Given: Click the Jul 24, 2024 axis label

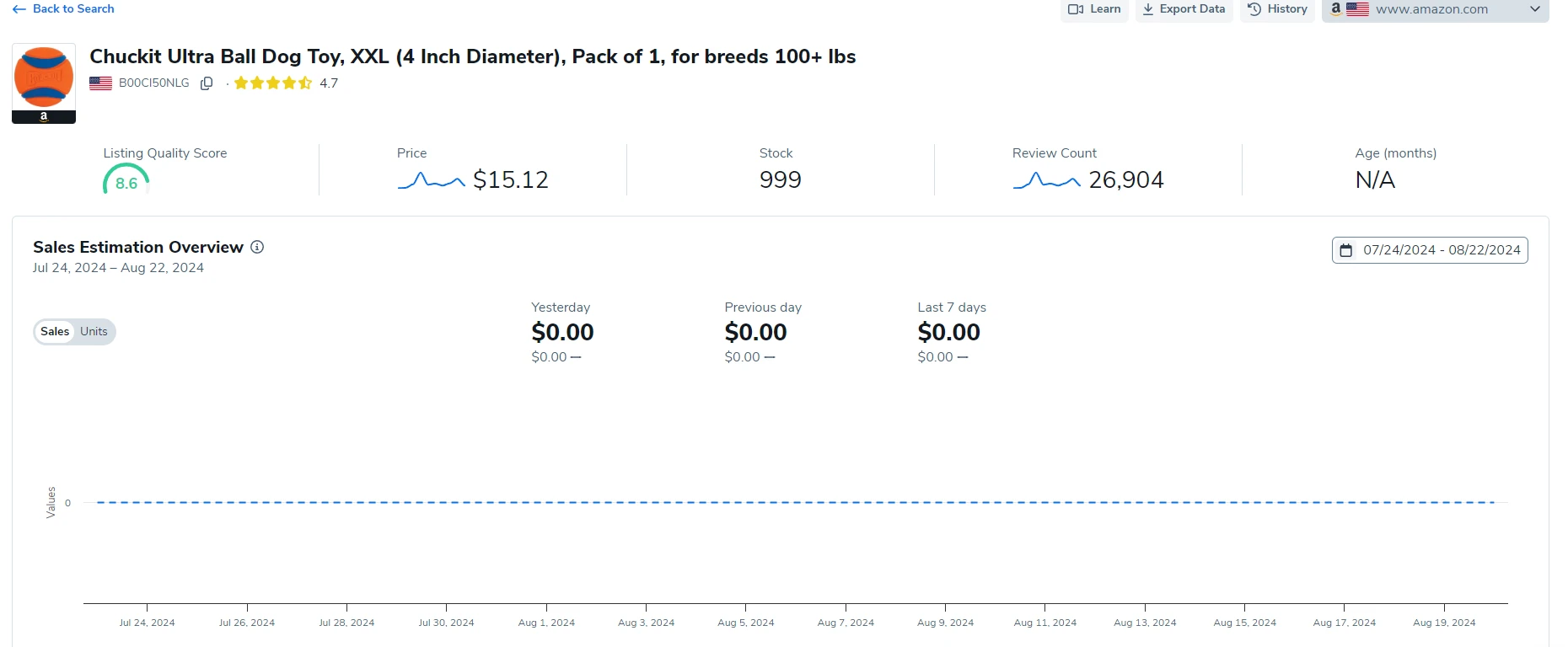Looking at the screenshot, I should click(x=147, y=623).
